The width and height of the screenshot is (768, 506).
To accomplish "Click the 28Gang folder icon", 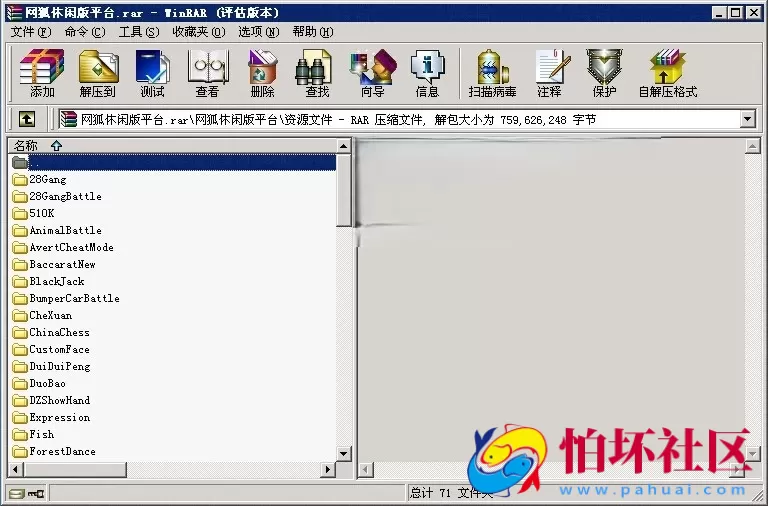I will (20, 179).
